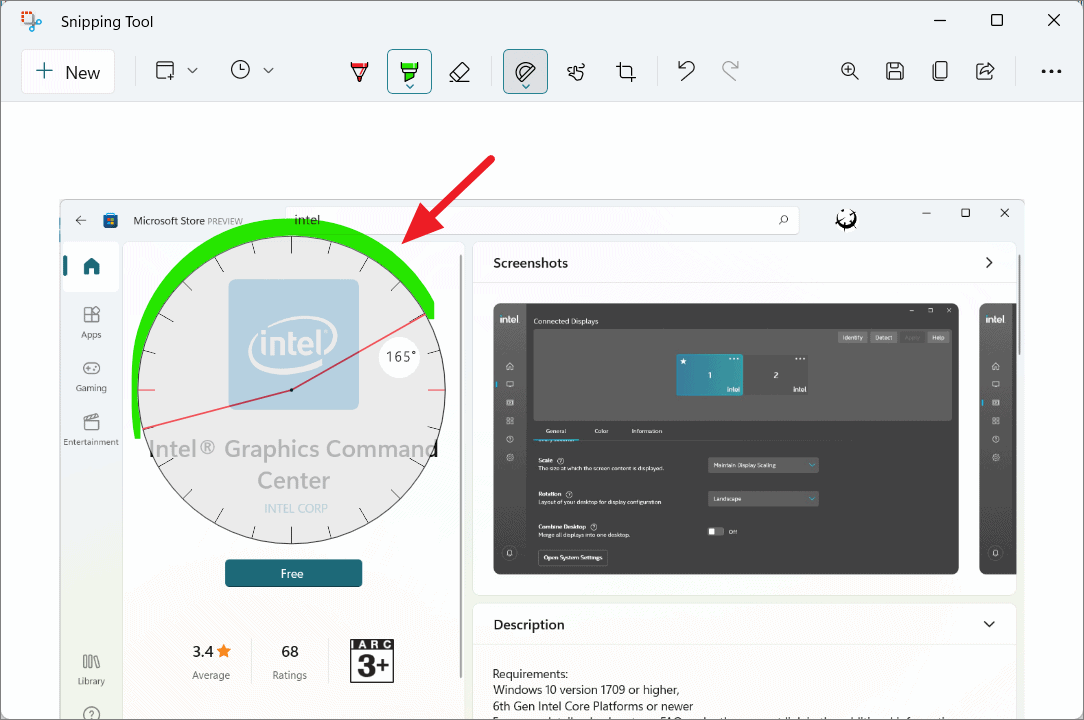Open the Zoom magnifier

tap(850, 71)
